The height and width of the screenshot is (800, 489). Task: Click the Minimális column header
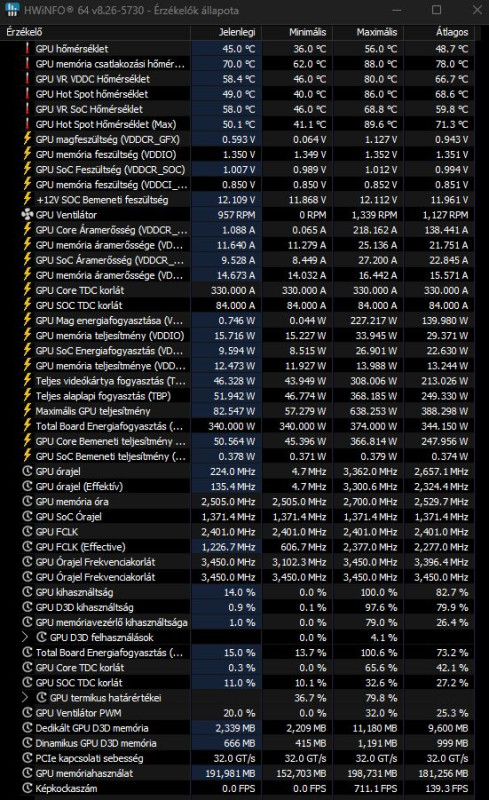coord(297,32)
